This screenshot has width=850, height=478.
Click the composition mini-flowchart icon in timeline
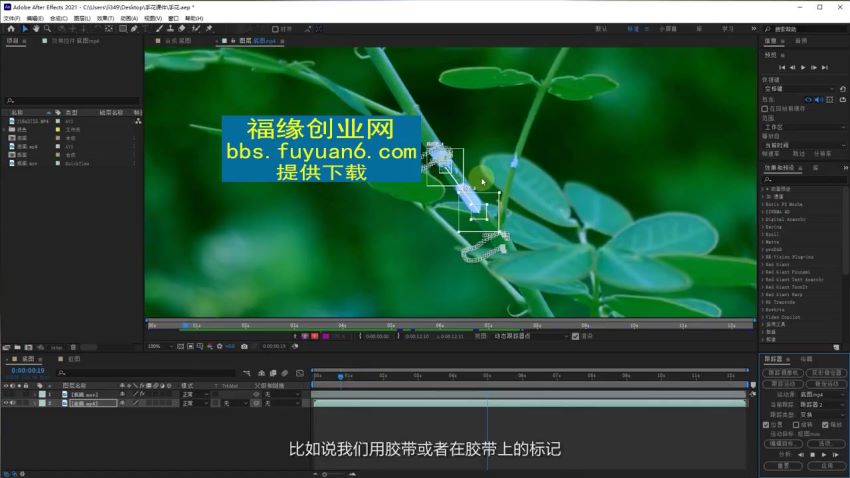247,373
